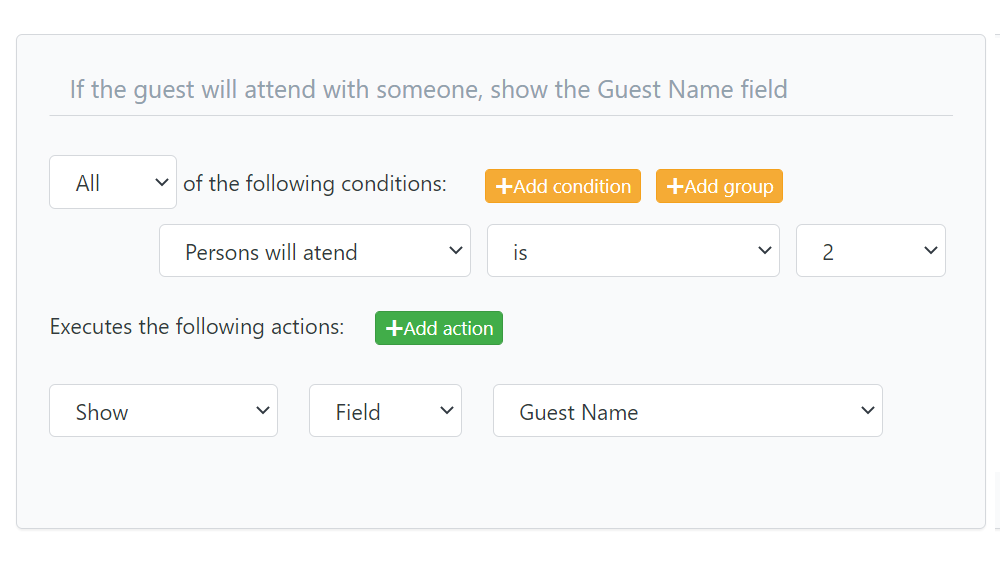Click the plus icon on Add condition
The image size is (1000, 563).
504,187
